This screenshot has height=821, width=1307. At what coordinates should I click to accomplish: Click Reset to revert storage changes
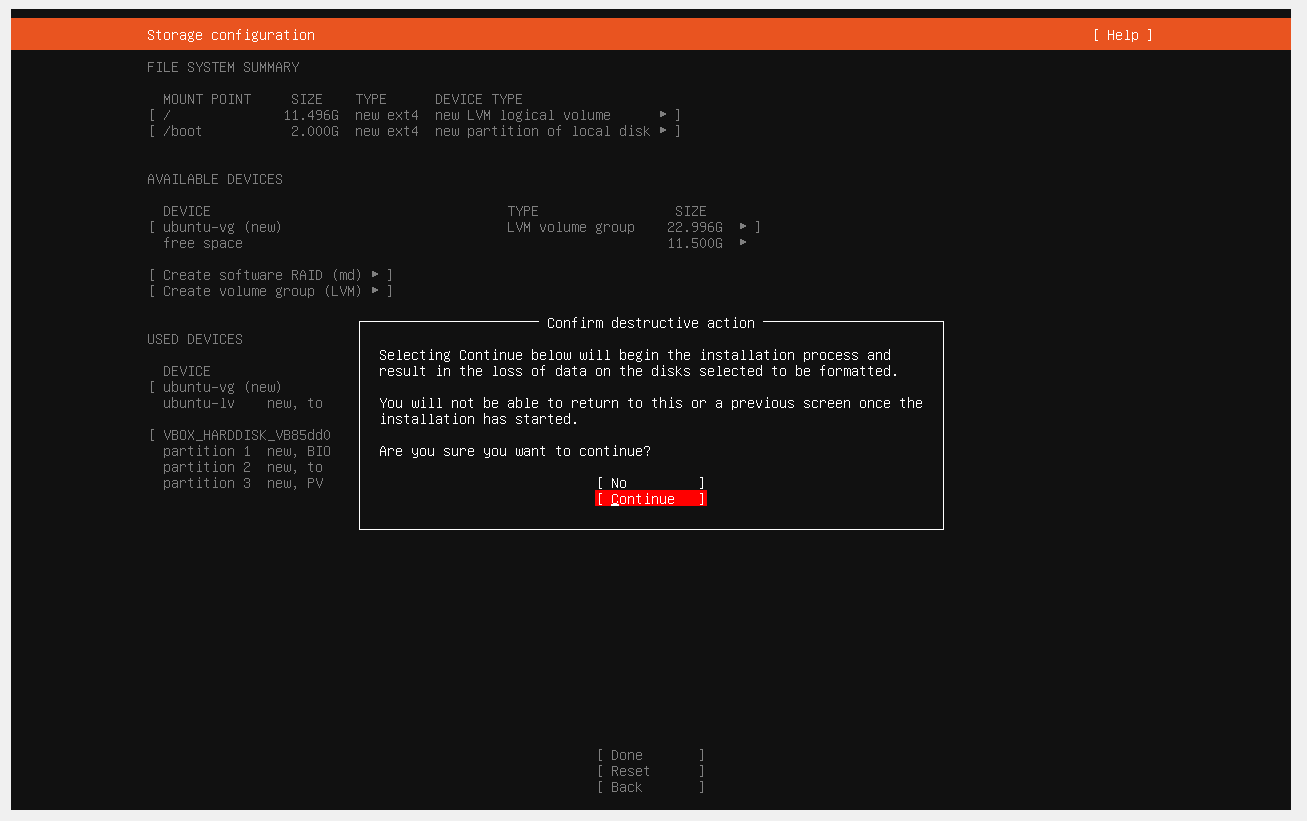tap(651, 771)
